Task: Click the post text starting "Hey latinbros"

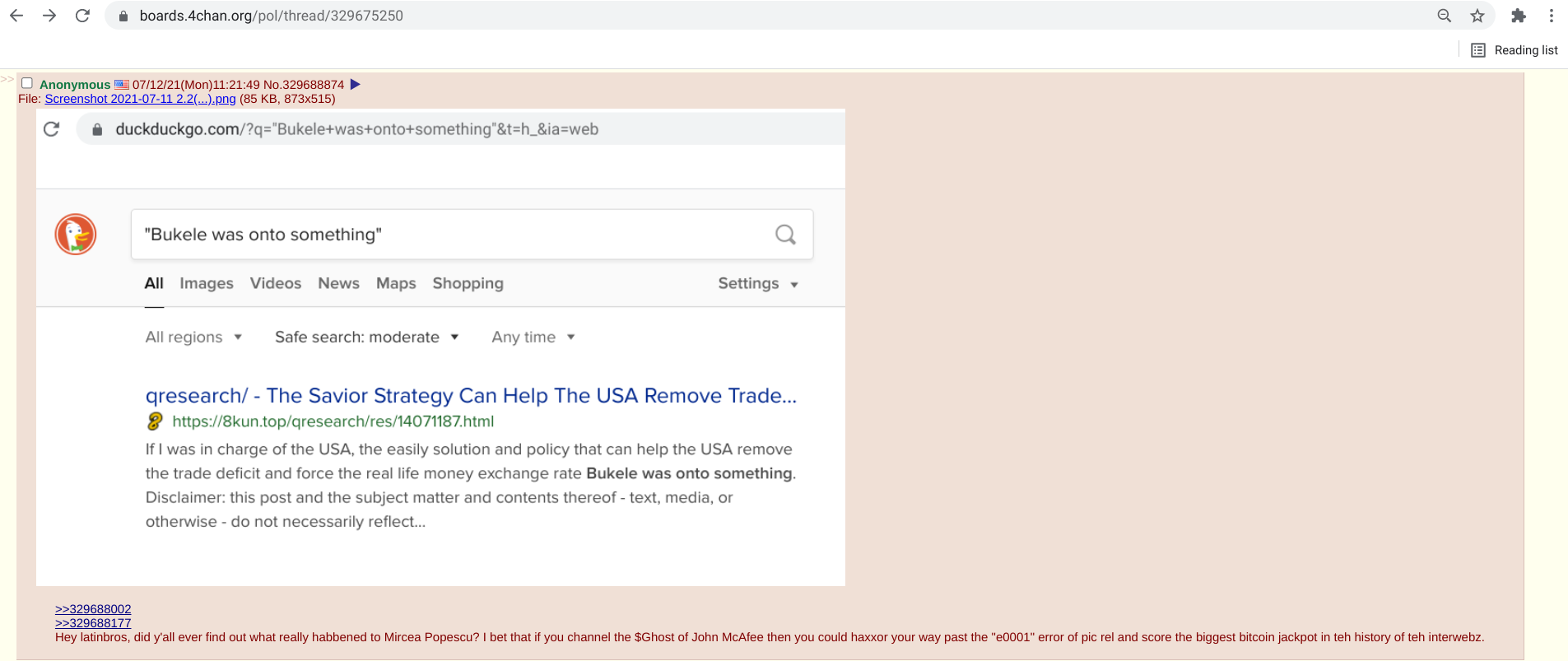Action: coord(770,637)
